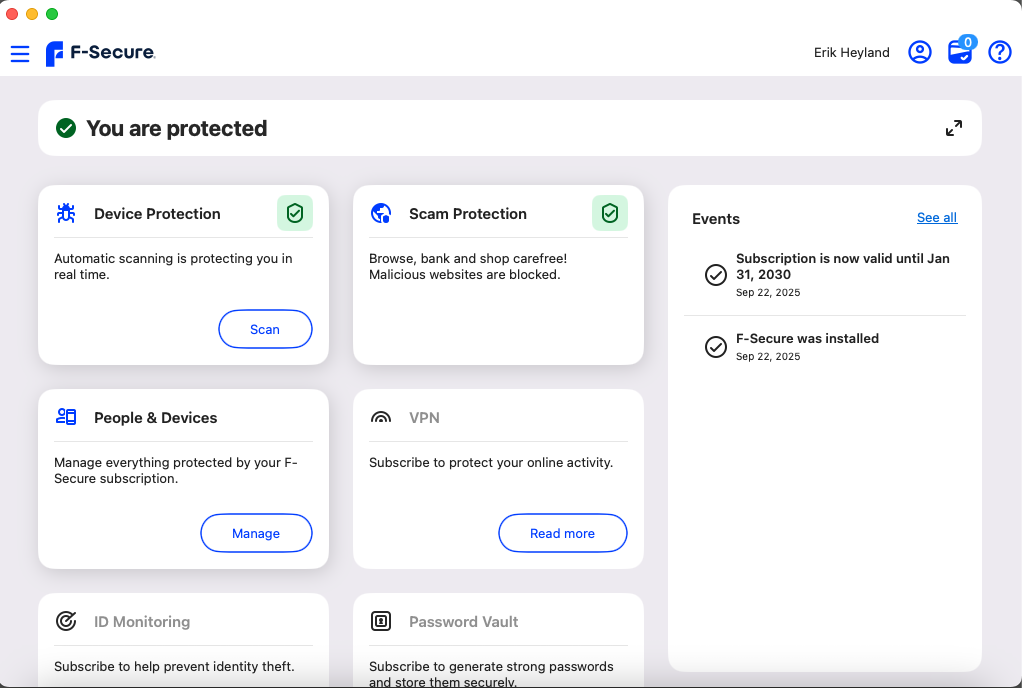The image size is (1022, 688).
Task: Expand the protection status panel
Action: click(x=953, y=128)
